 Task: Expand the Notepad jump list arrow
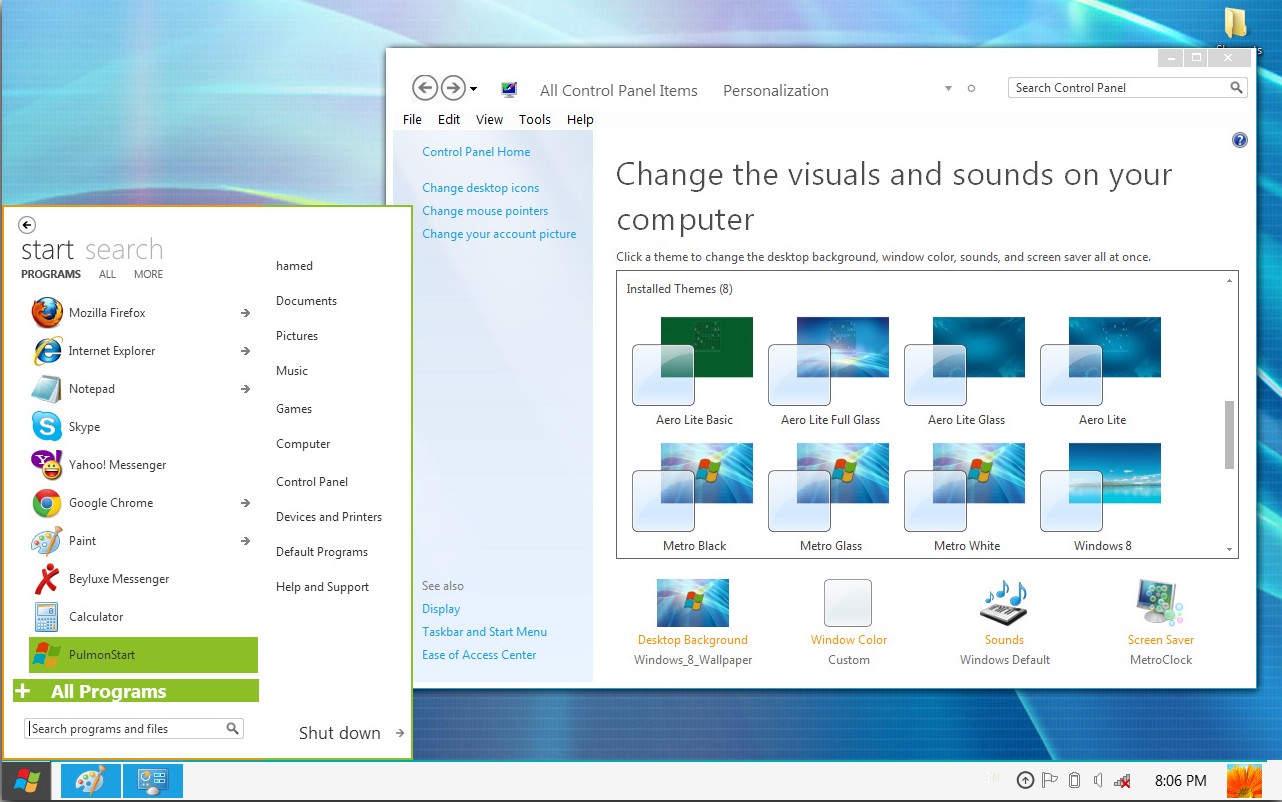pos(245,389)
